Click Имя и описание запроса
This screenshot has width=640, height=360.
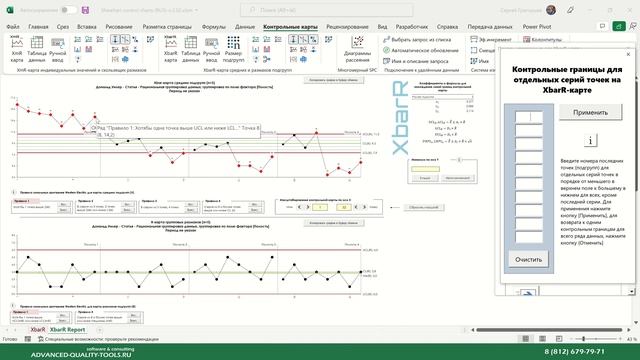pos(416,61)
